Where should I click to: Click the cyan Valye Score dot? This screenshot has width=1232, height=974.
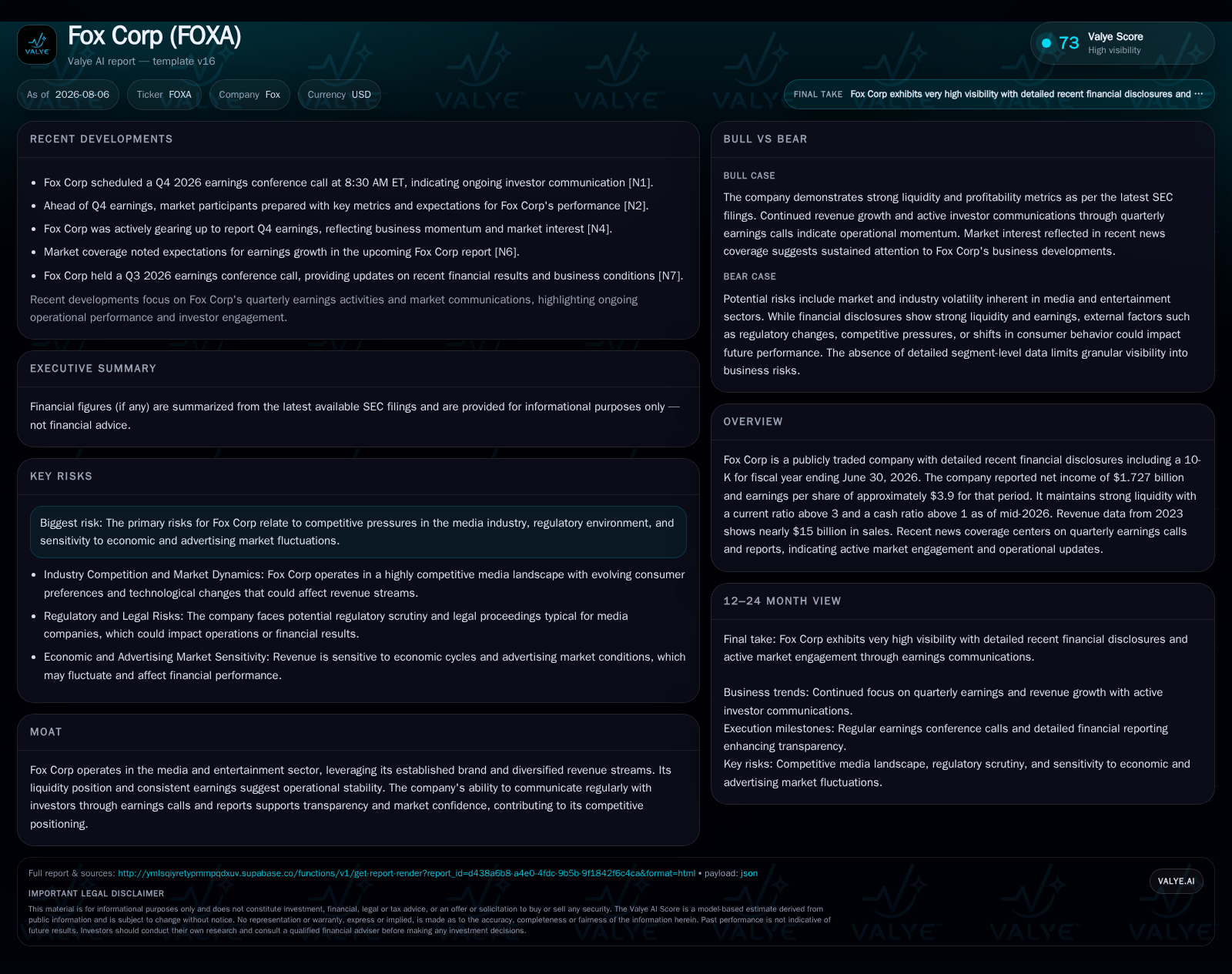(x=1046, y=43)
